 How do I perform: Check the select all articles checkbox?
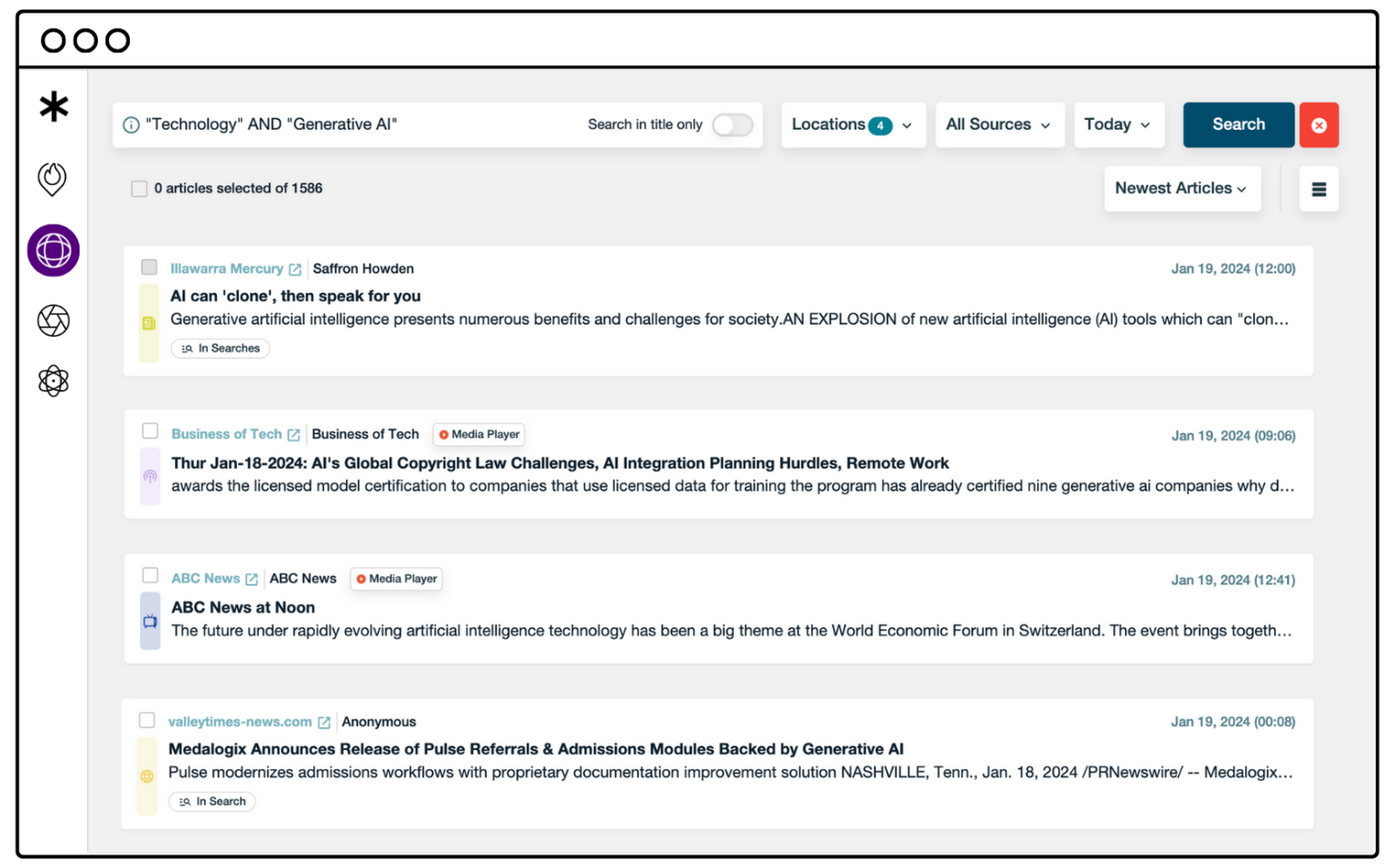click(139, 189)
